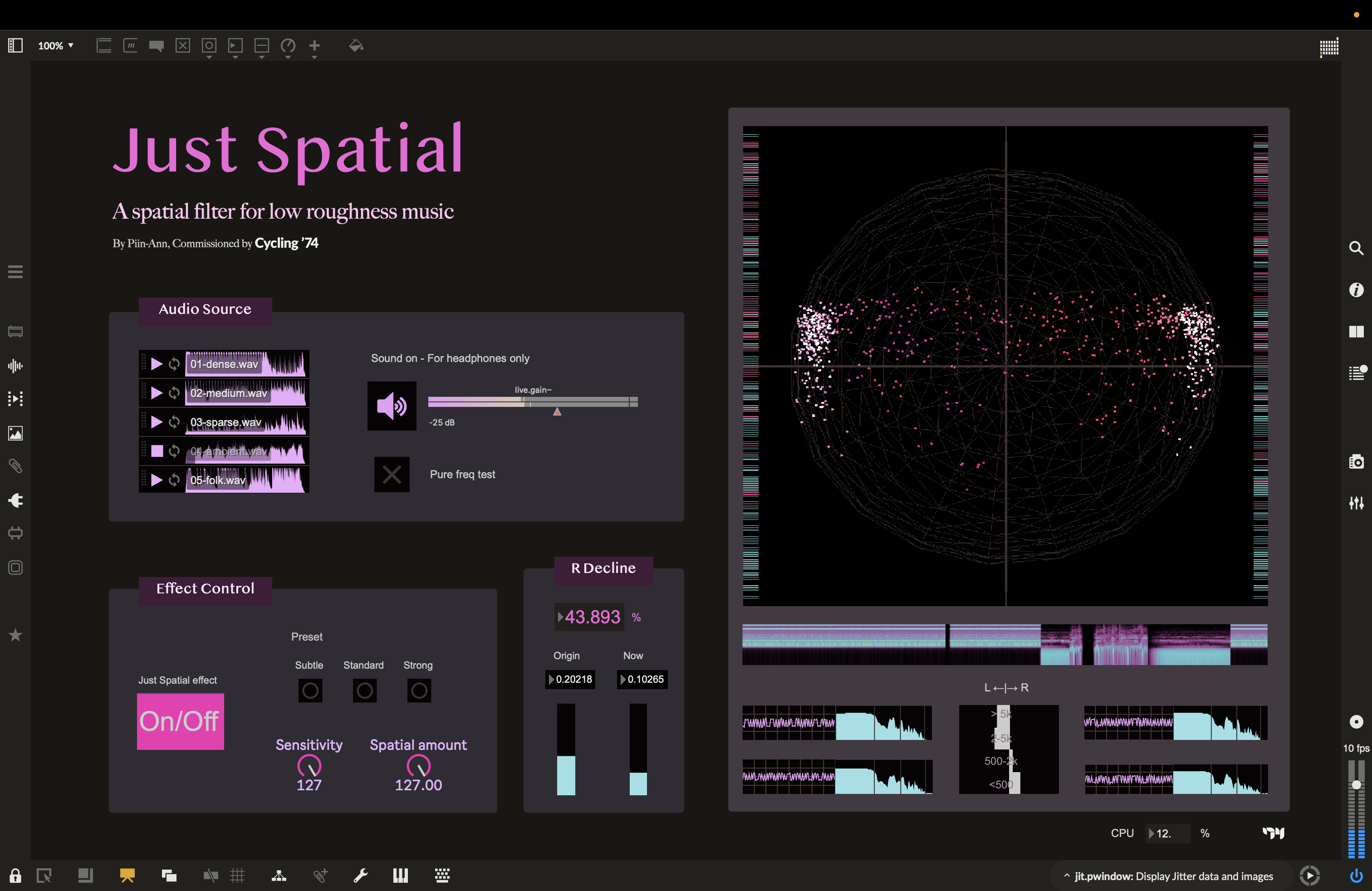Viewport: 1372px width, 891px height.
Task: Click the Just Spatial On/Off button
Action: pyautogui.click(x=181, y=721)
